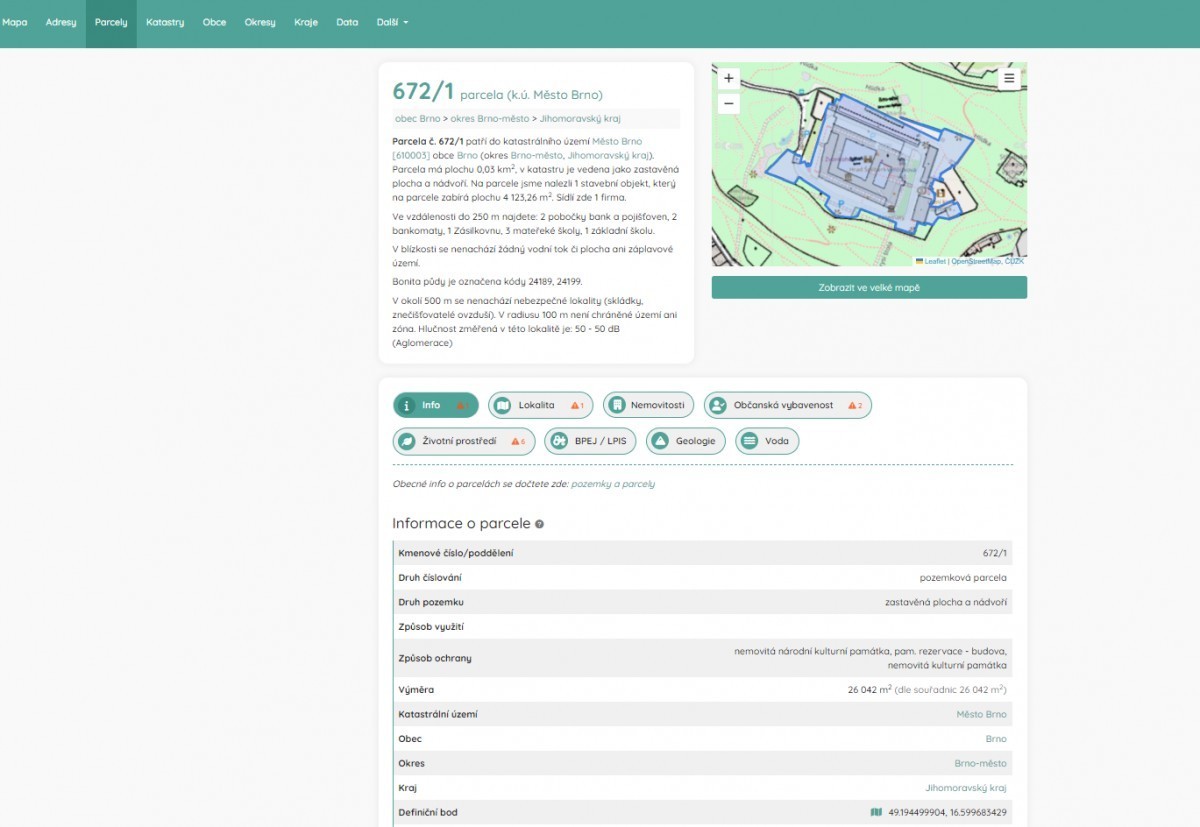The image size is (1200, 827).
Task: Click the 672/1 parcel heading
Action: (423, 91)
